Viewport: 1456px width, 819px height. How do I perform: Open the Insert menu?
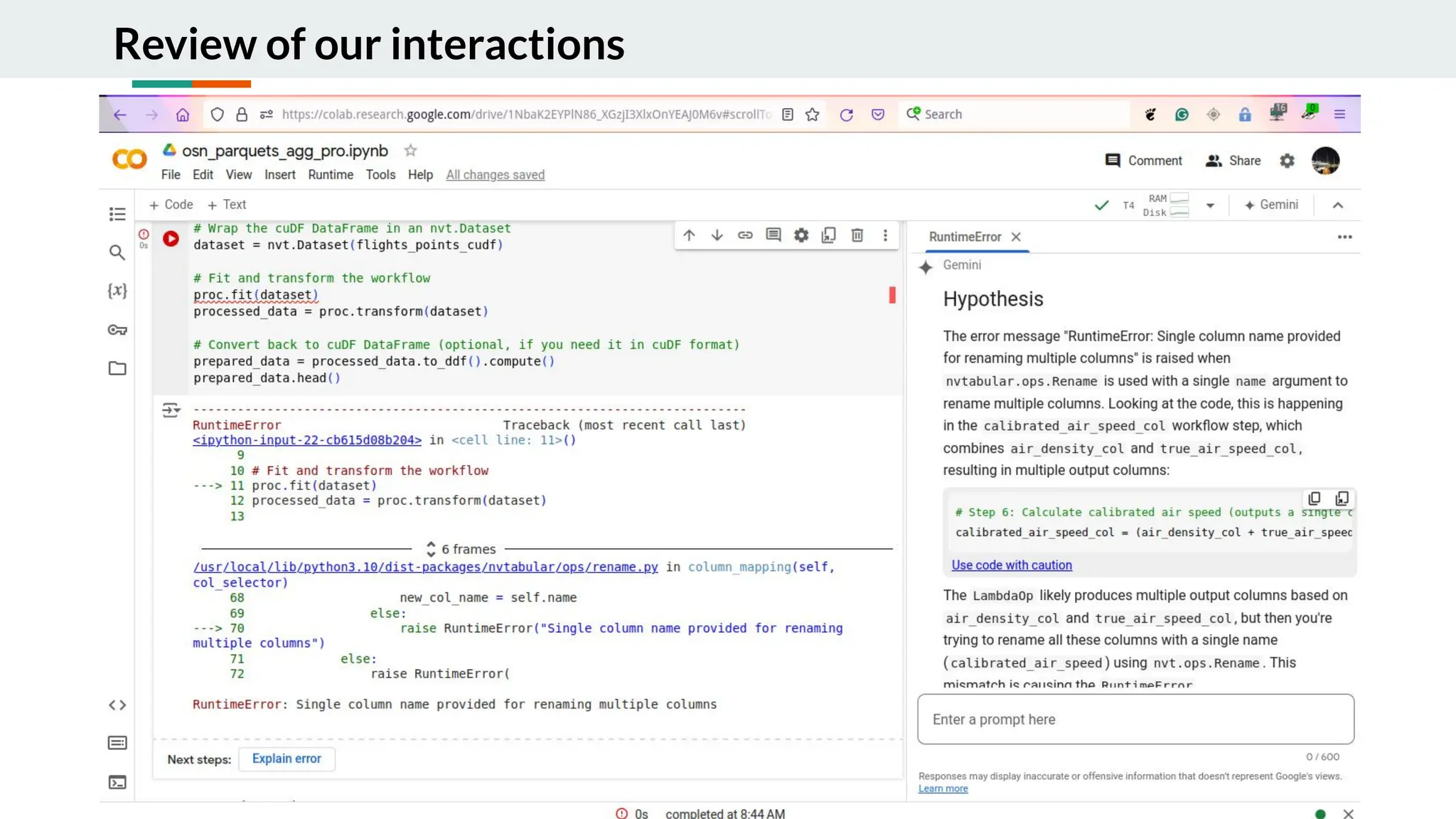[280, 175]
